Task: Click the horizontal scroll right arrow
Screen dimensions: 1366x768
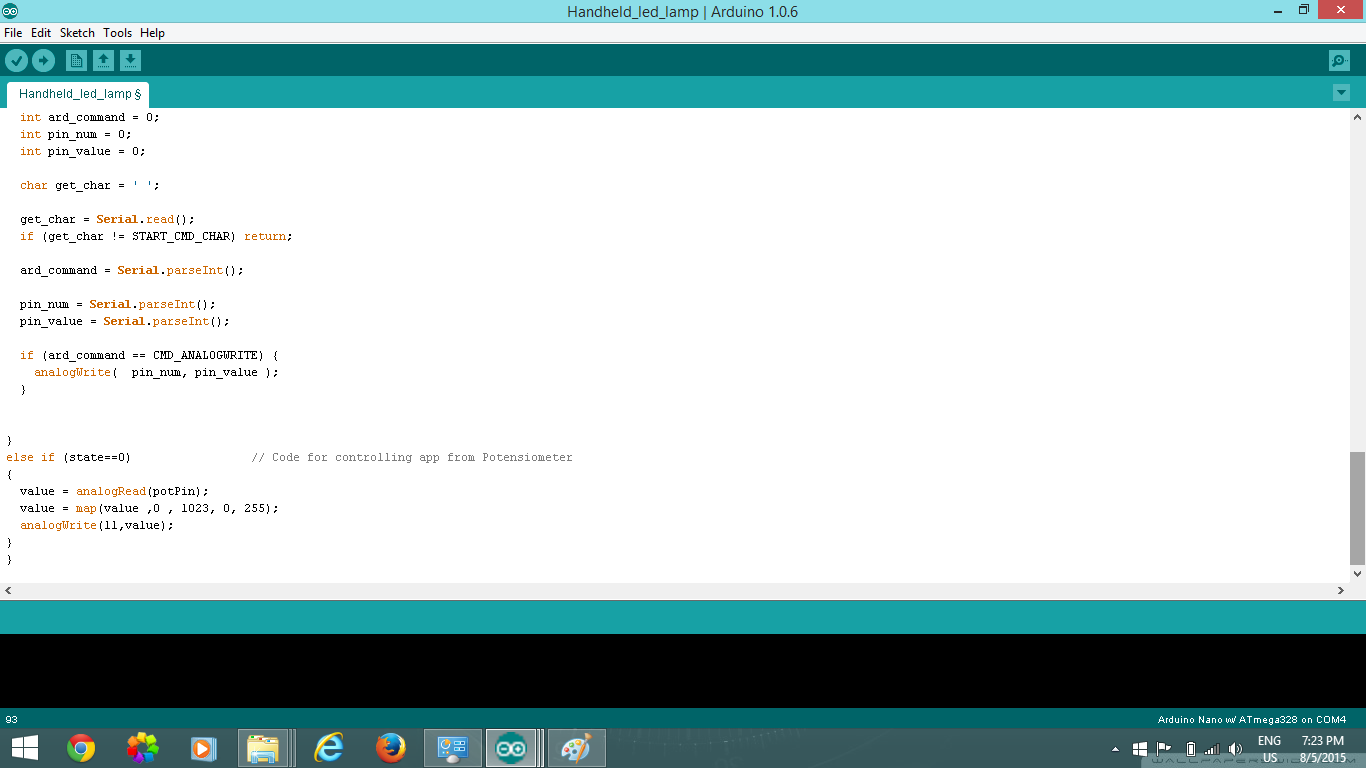Action: pos(1341,591)
